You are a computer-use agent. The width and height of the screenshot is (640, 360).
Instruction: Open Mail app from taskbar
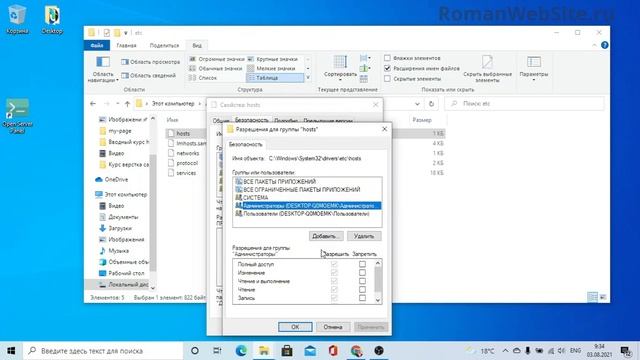click(x=310, y=351)
